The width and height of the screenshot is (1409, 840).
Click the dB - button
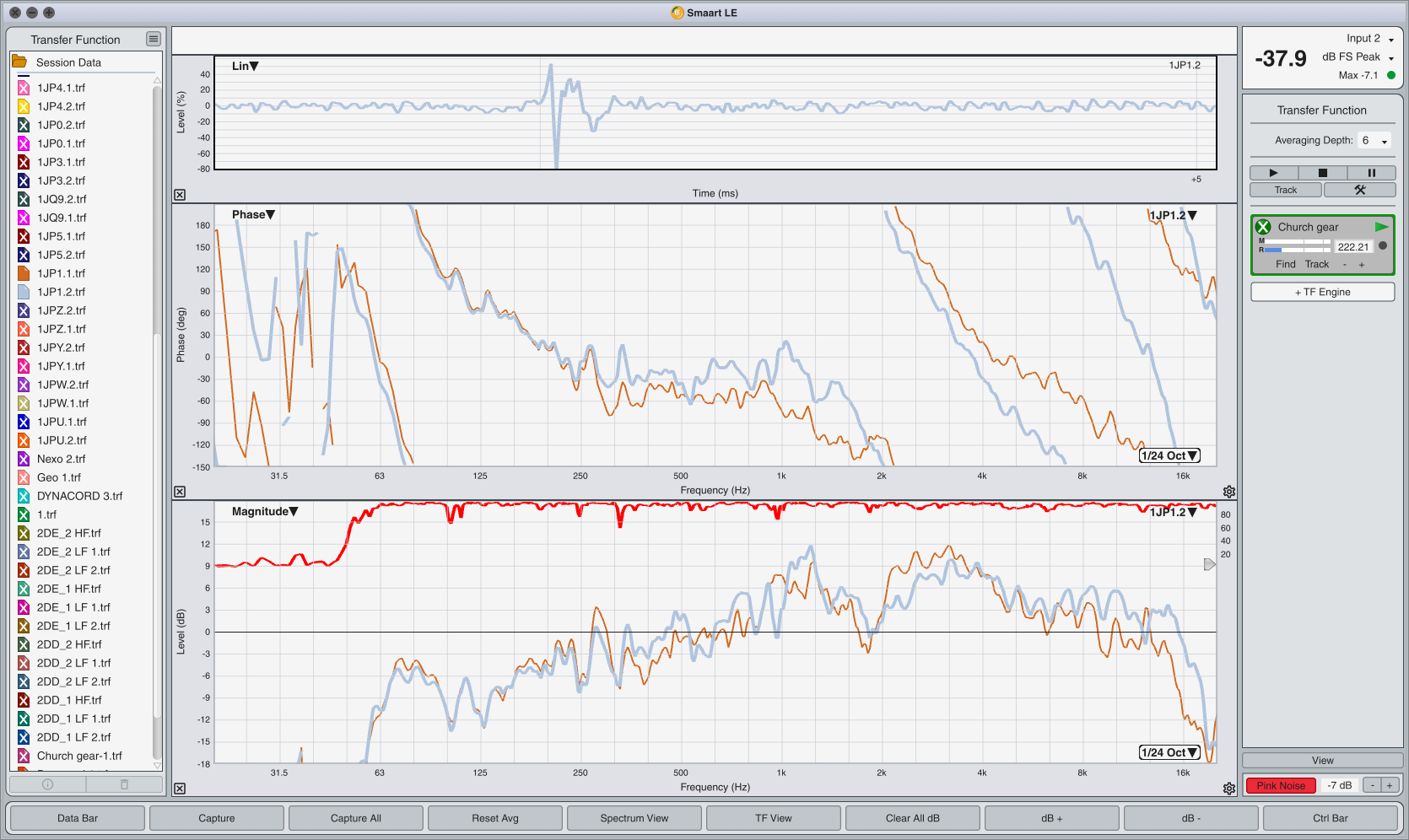pyautogui.click(x=1191, y=818)
